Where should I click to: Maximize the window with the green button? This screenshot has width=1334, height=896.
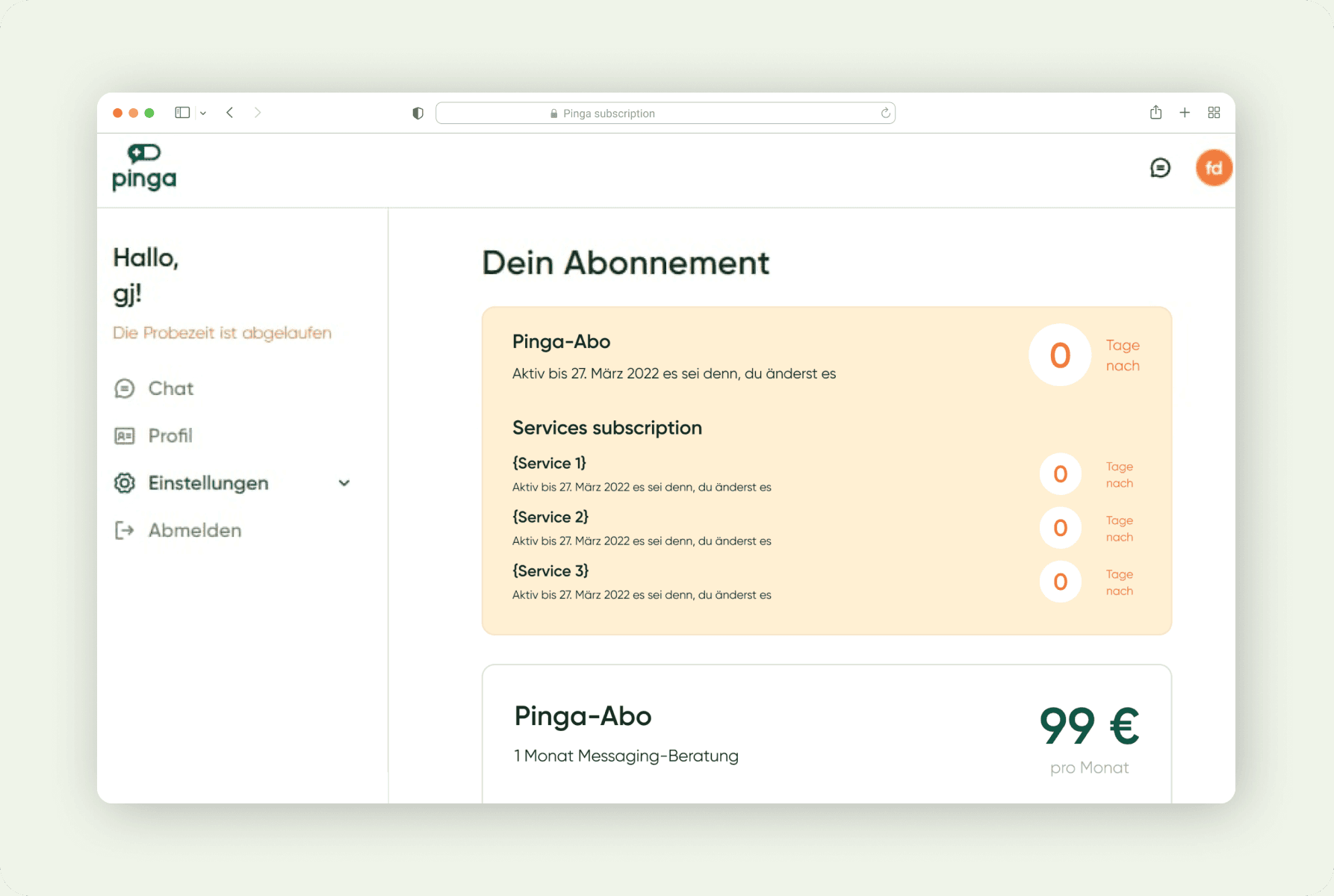(149, 113)
